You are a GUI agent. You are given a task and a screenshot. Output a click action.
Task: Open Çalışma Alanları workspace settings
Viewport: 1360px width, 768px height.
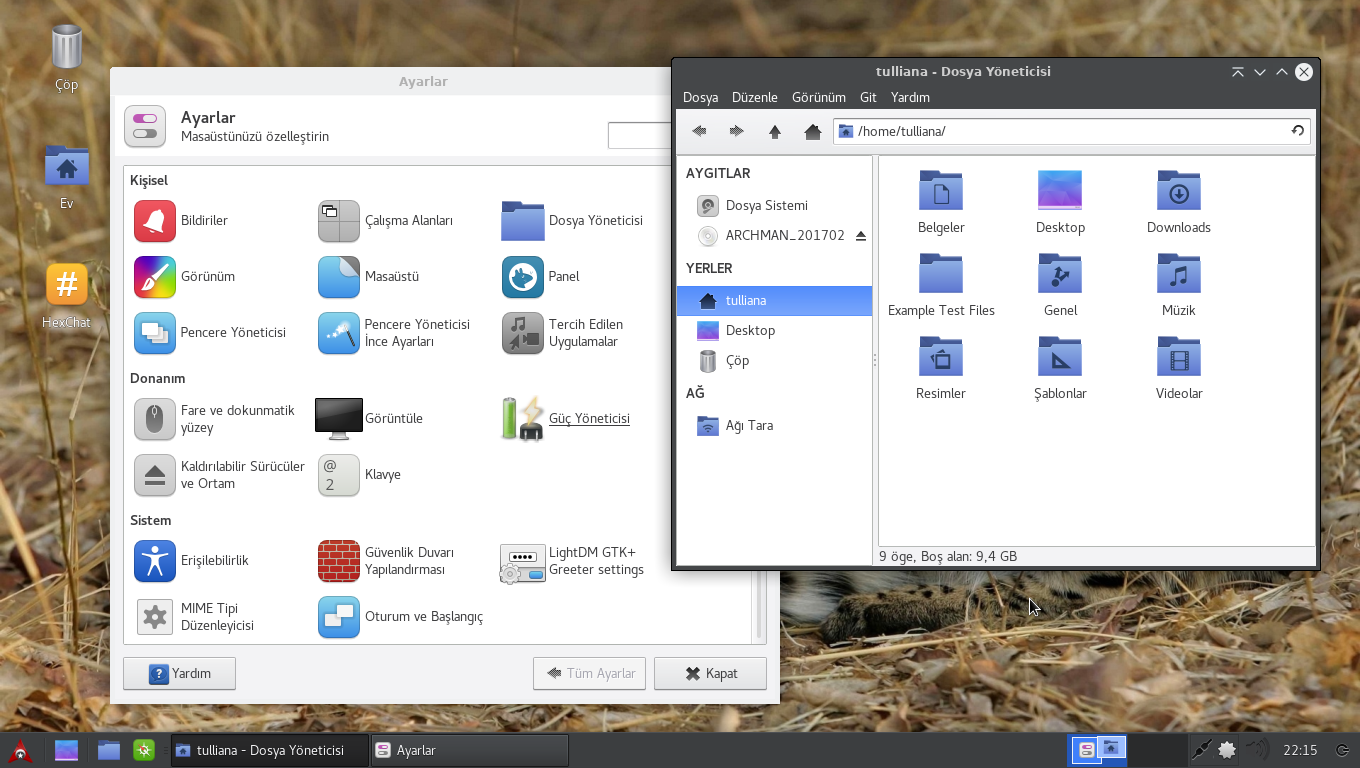(x=386, y=221)
